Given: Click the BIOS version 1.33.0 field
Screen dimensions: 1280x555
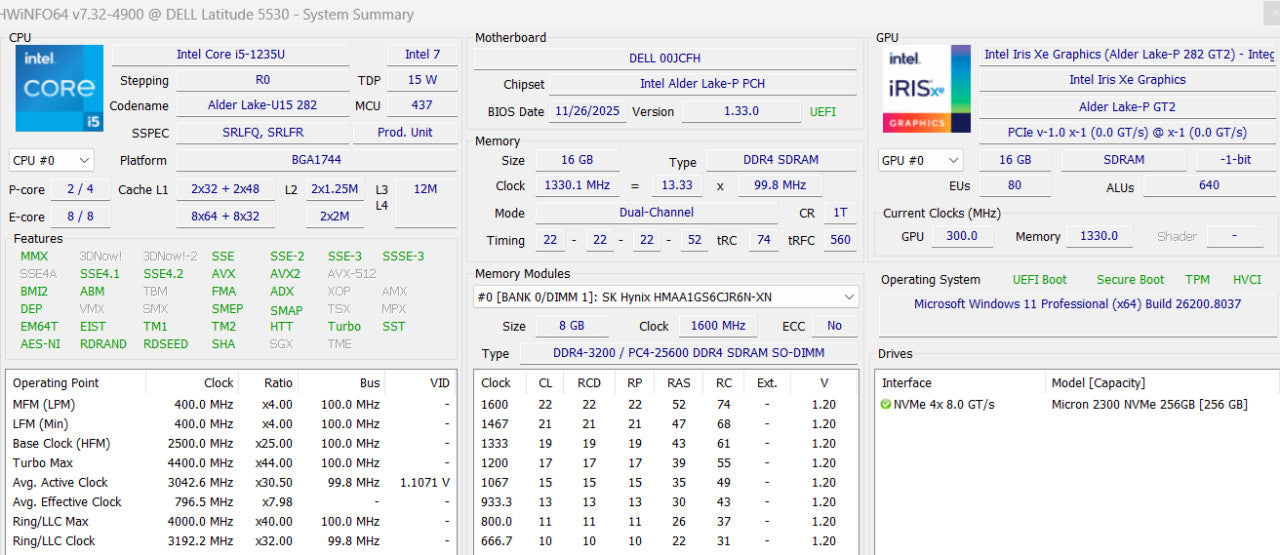Looking at the screenshot, I should [x=741, y=111].
